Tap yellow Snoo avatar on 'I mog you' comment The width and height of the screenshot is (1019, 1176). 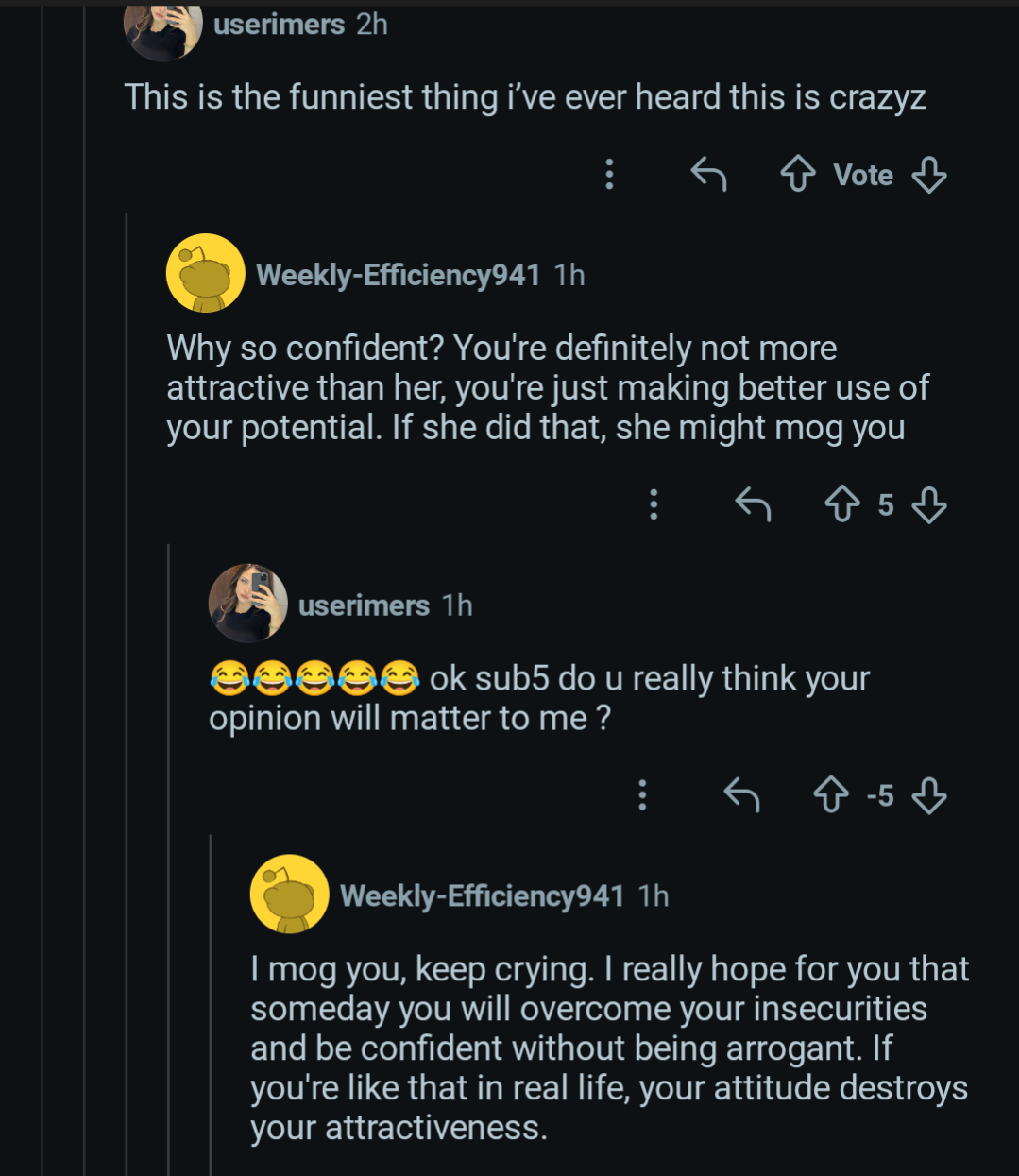[x=289, y=894]
